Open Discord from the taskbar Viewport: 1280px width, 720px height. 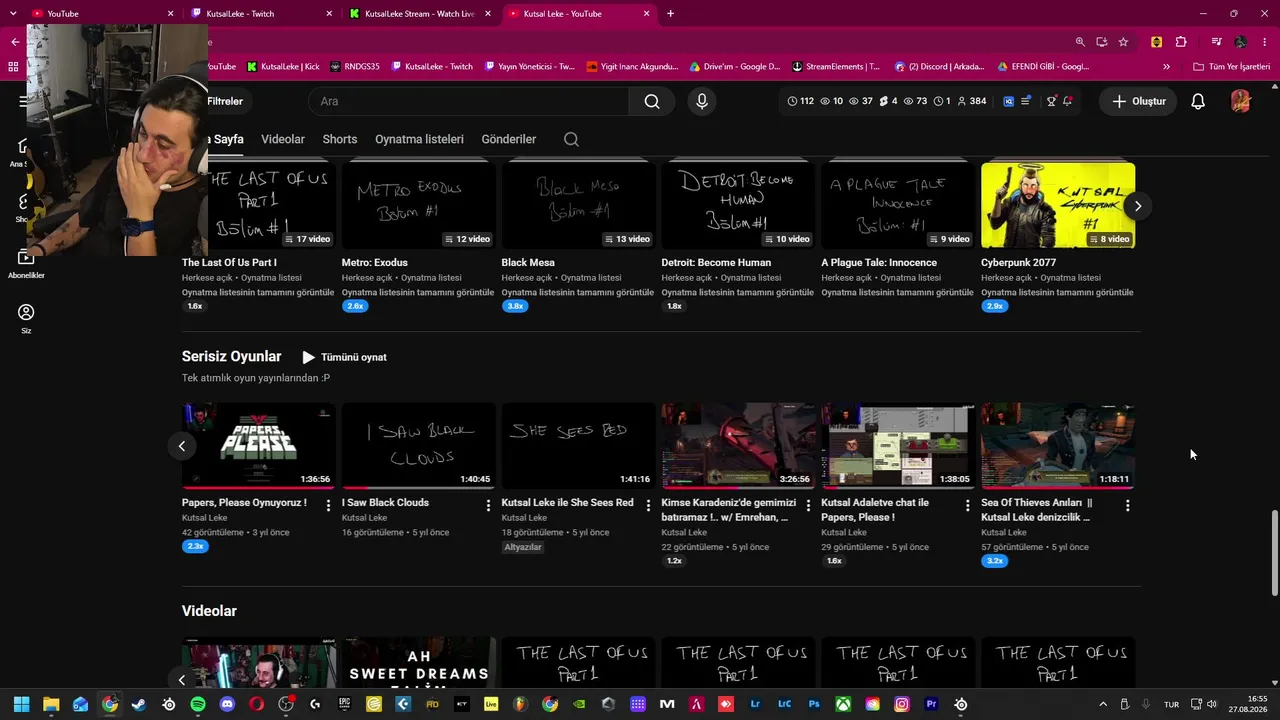[227, 704]
